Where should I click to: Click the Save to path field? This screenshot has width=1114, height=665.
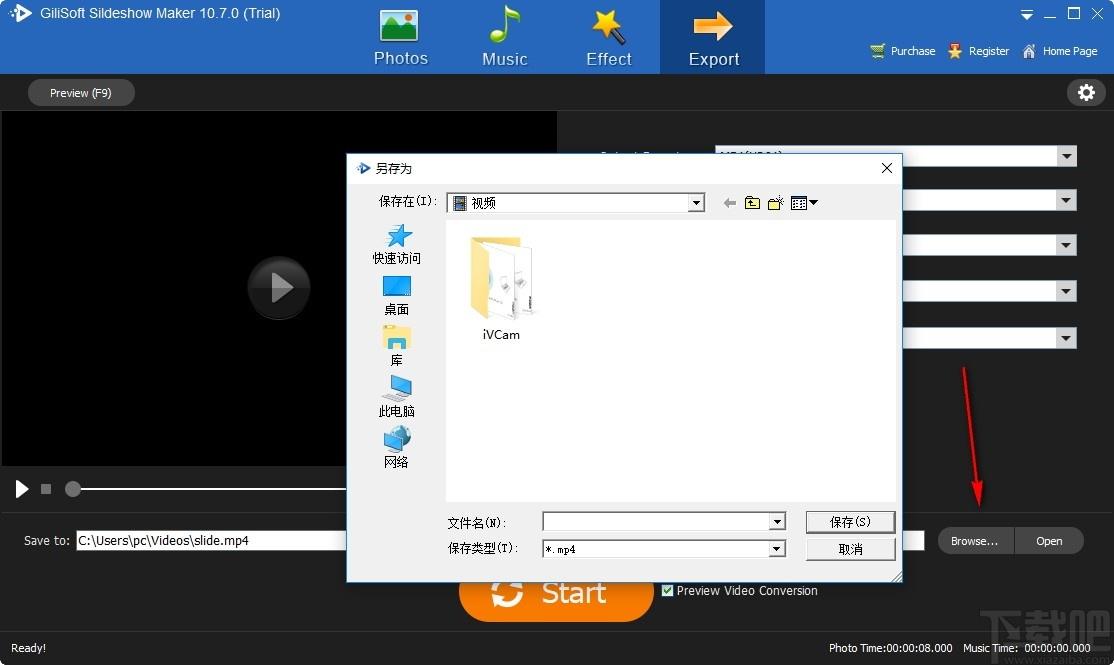(x=212, y=541)
